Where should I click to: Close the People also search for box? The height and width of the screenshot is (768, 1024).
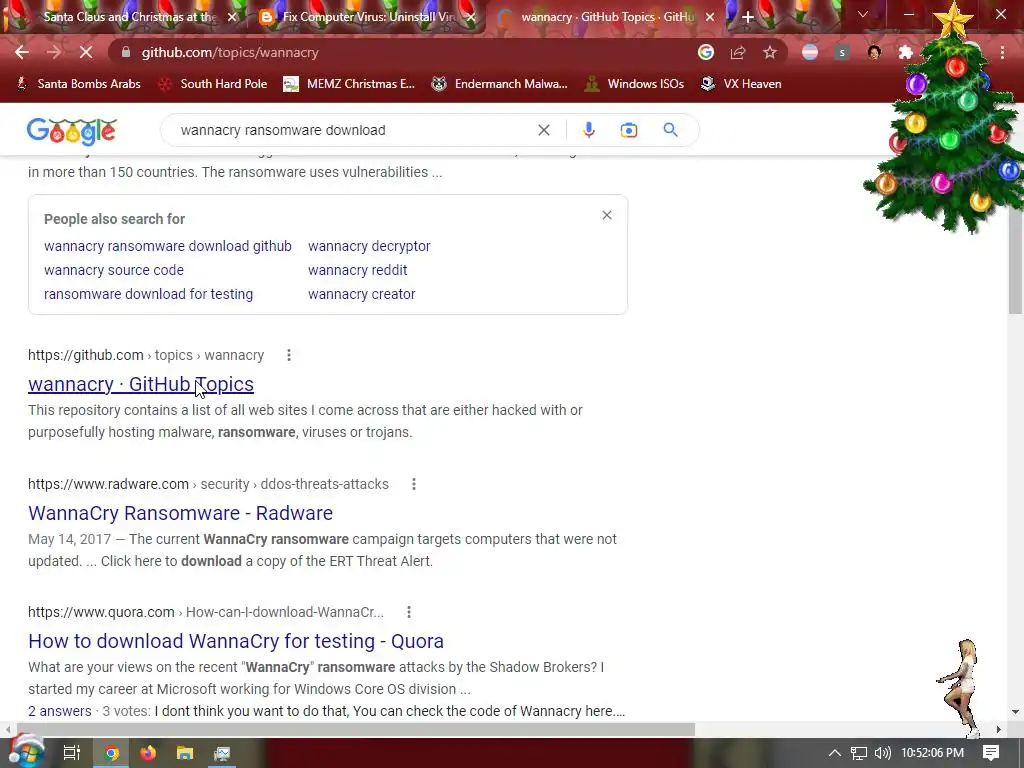pos(607,215)
